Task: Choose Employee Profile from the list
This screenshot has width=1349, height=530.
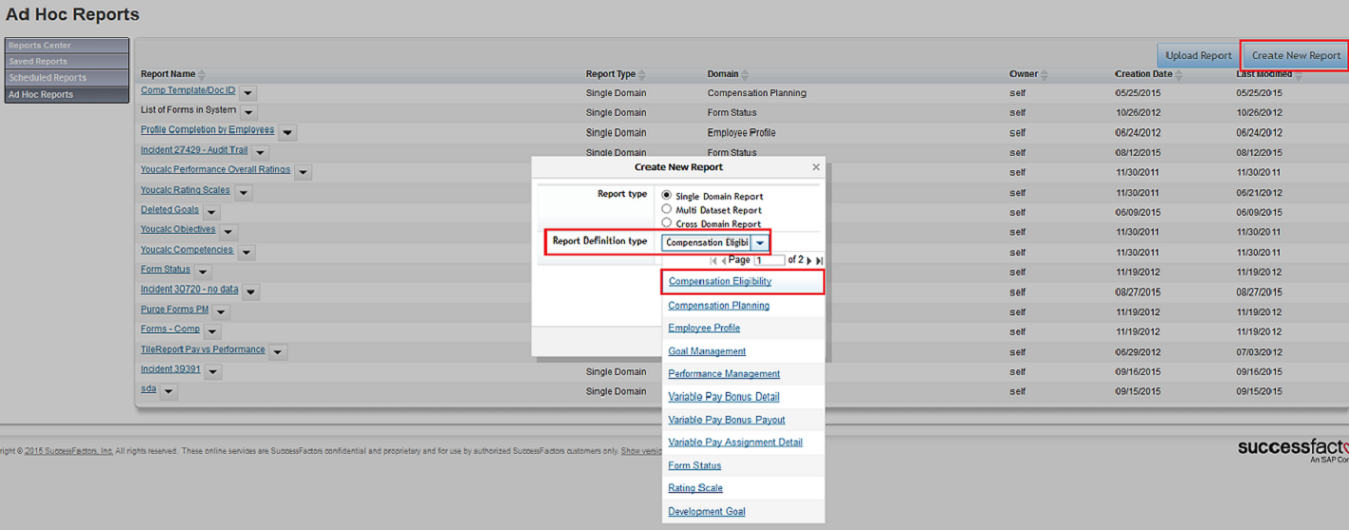Action: click(x=704, y=328)
